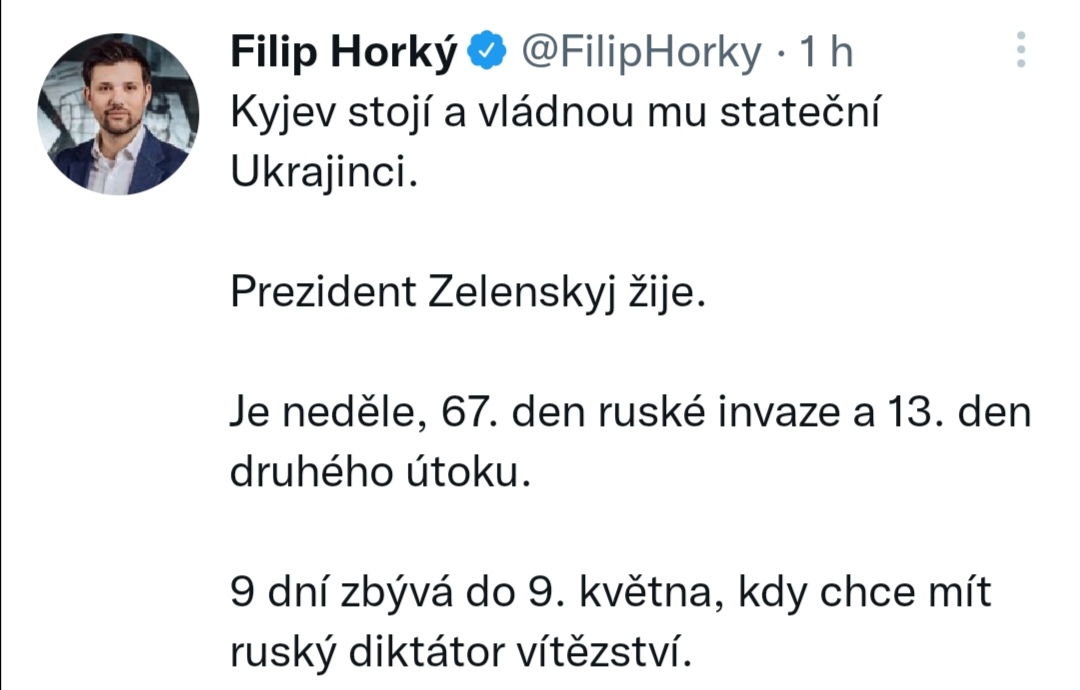Click the "1 h" tweet timestamp
The height and width of the screenshot is (690, 1080).
tap(825, 51)
